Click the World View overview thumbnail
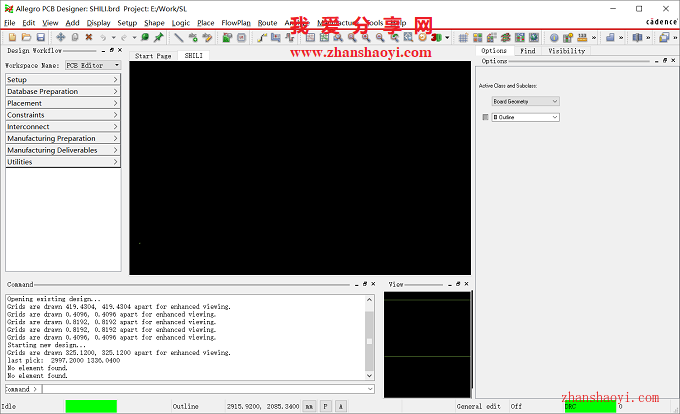The width and height of the screenshot is (680, 414). pyautogui.click(x=427, y=345)
